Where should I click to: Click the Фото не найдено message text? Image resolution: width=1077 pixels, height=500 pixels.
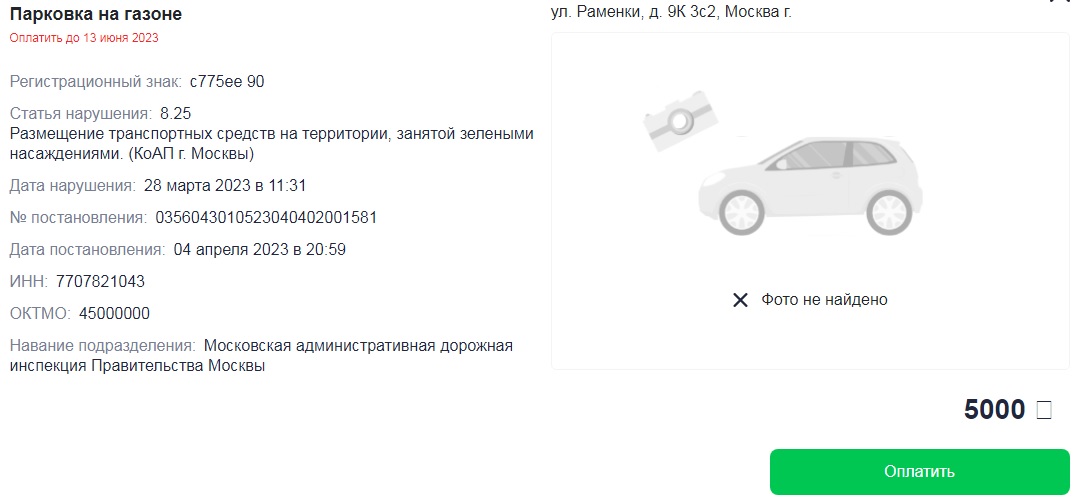coord(824,300)
